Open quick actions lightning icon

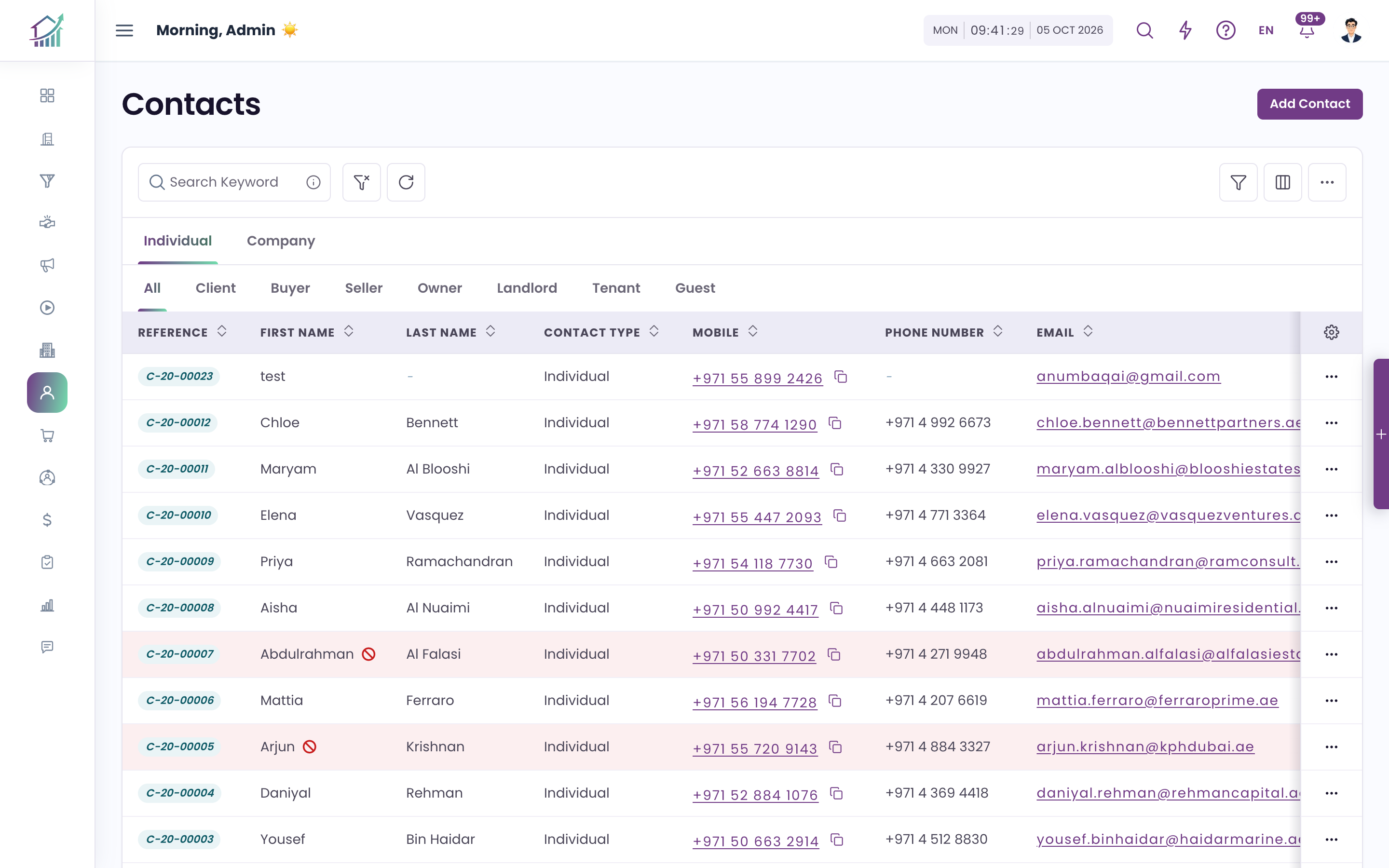tap(1185, 30)
